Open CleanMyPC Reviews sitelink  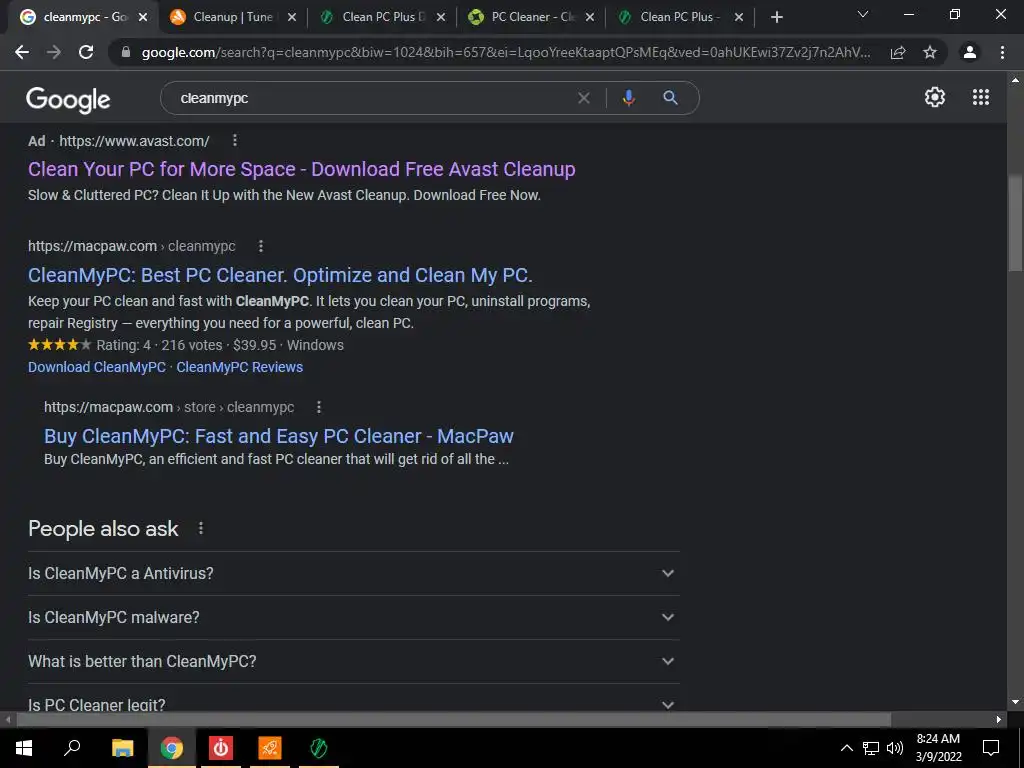coord(240,367)
